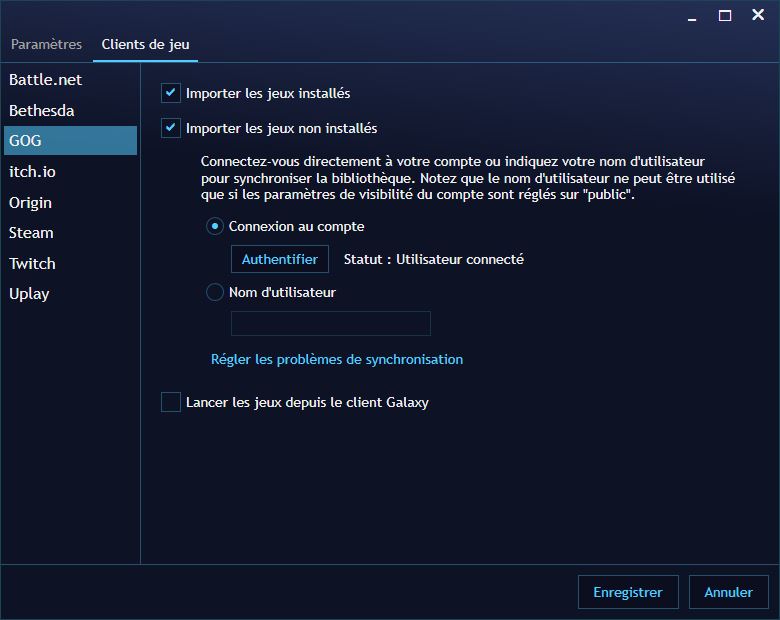Switch to the Paramètres tab
Screen dimensions: 780x620
(46, 44)
